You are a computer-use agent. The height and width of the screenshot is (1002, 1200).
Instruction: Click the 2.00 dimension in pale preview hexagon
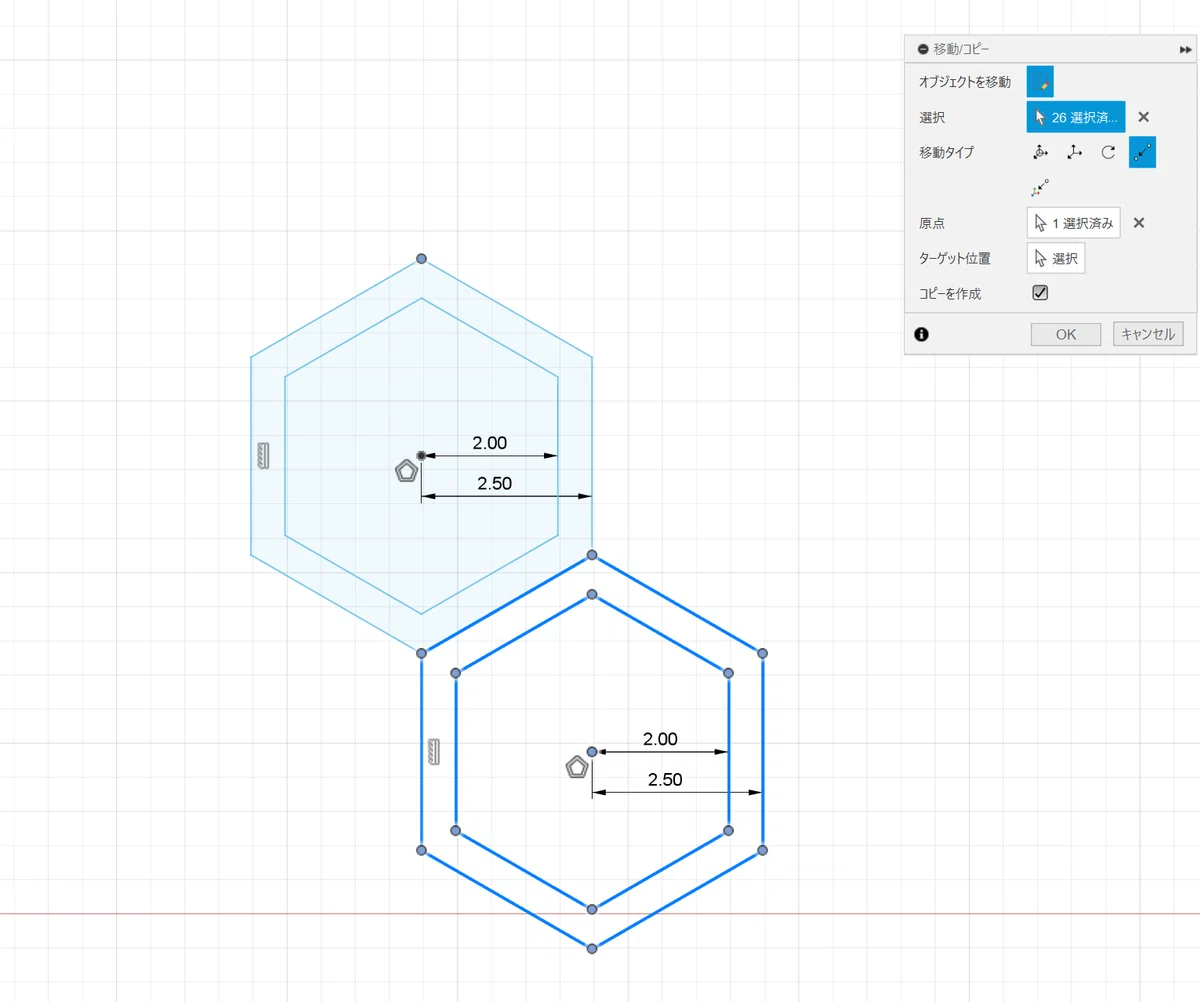tap(490, 443)
